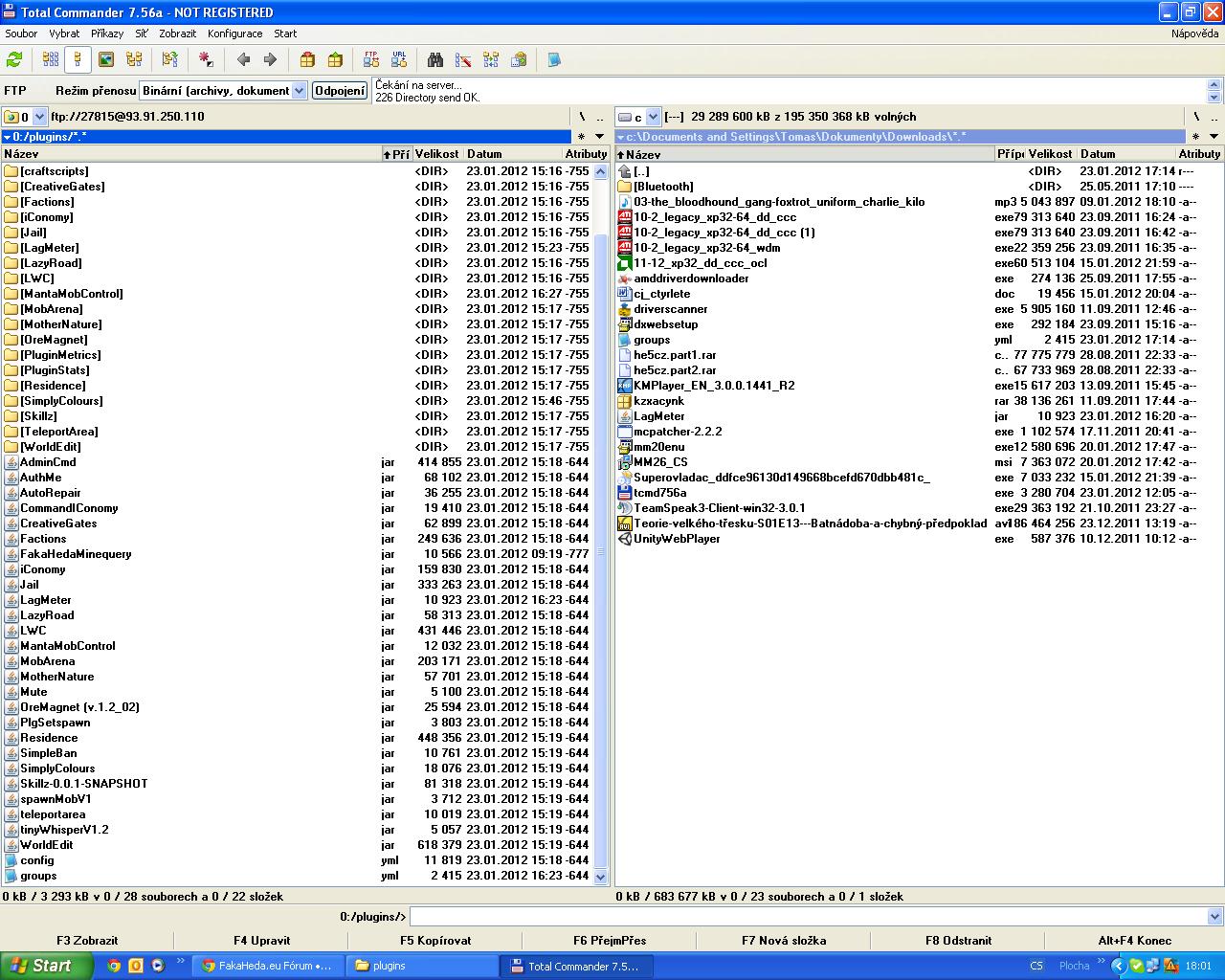Click the Alt+F4 Konec button

pyautogui.click(x=1134, y=940)
